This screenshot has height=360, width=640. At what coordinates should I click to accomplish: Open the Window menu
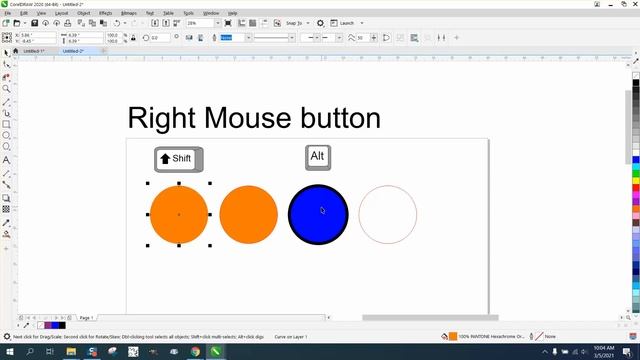tap(211, 13)
